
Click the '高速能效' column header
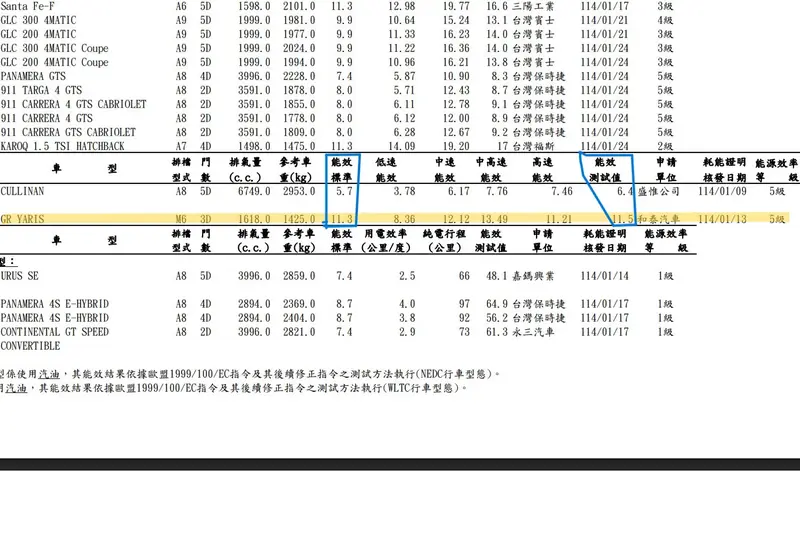(x=542, y=170)
